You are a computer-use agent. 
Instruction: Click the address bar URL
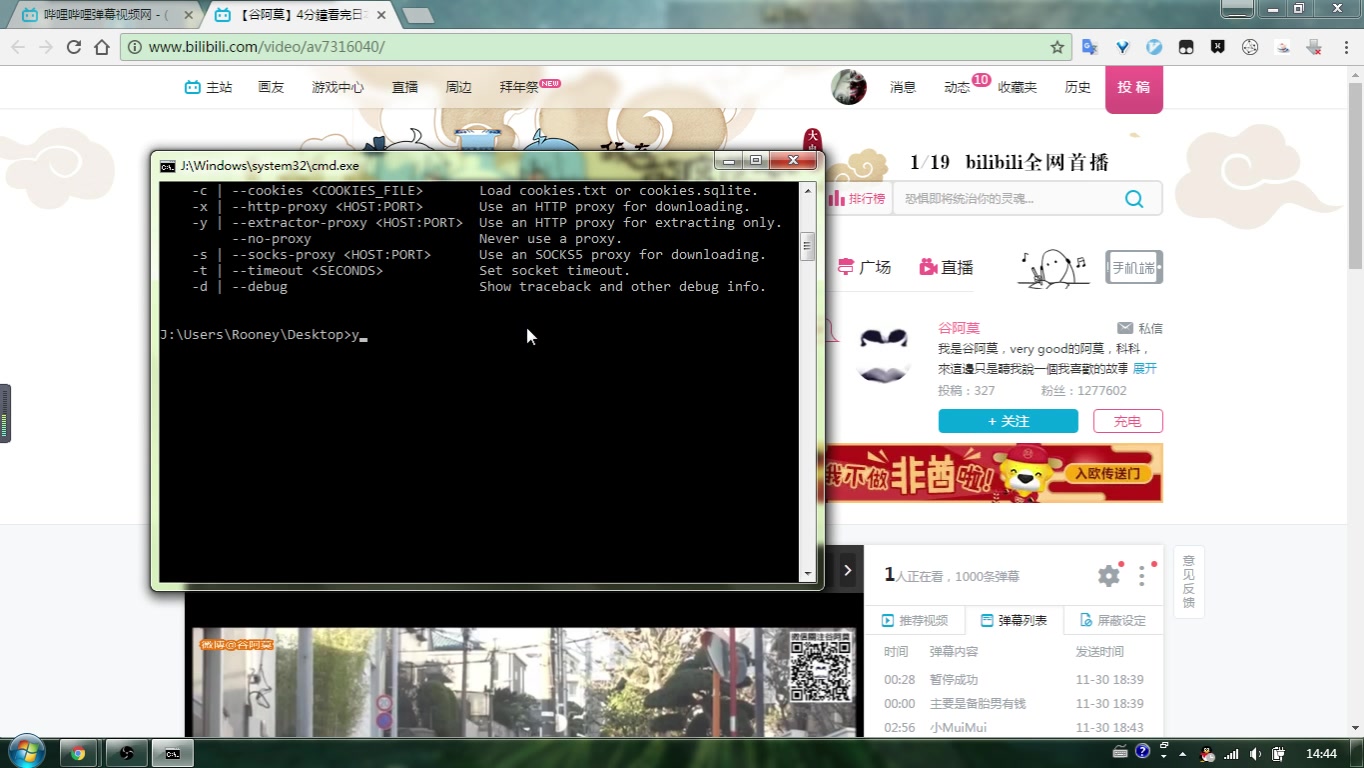[266, 47]
